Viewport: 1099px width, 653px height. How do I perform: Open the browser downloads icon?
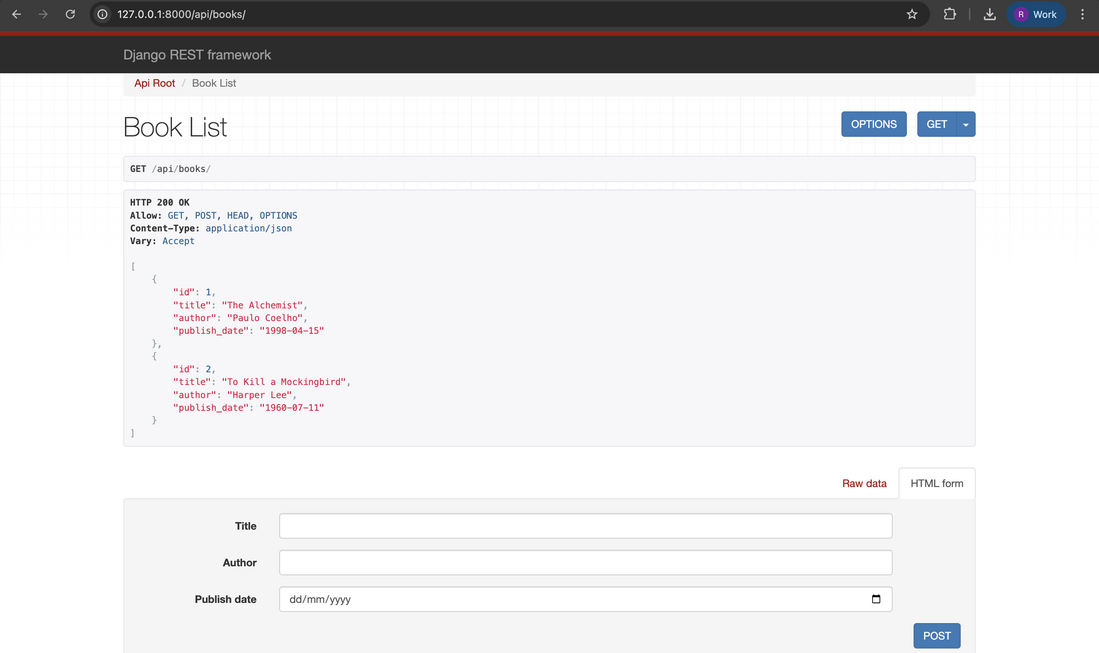[989, 14]
